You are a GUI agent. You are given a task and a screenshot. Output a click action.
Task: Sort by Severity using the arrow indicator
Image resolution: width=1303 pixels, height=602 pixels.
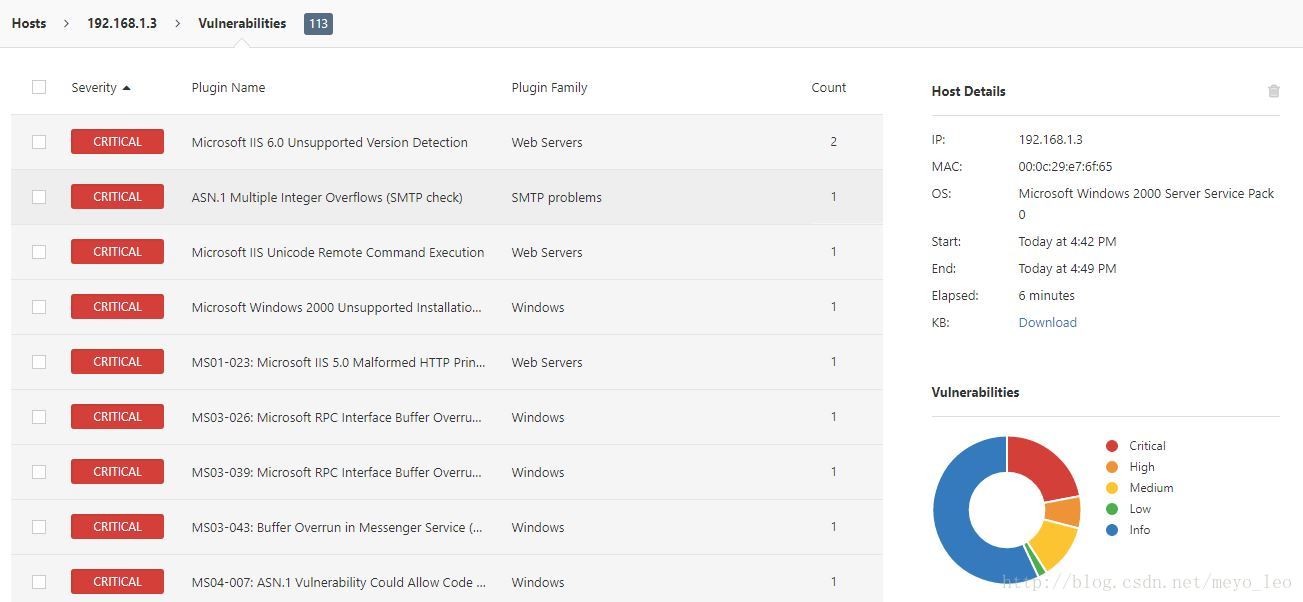pos(127,88)
